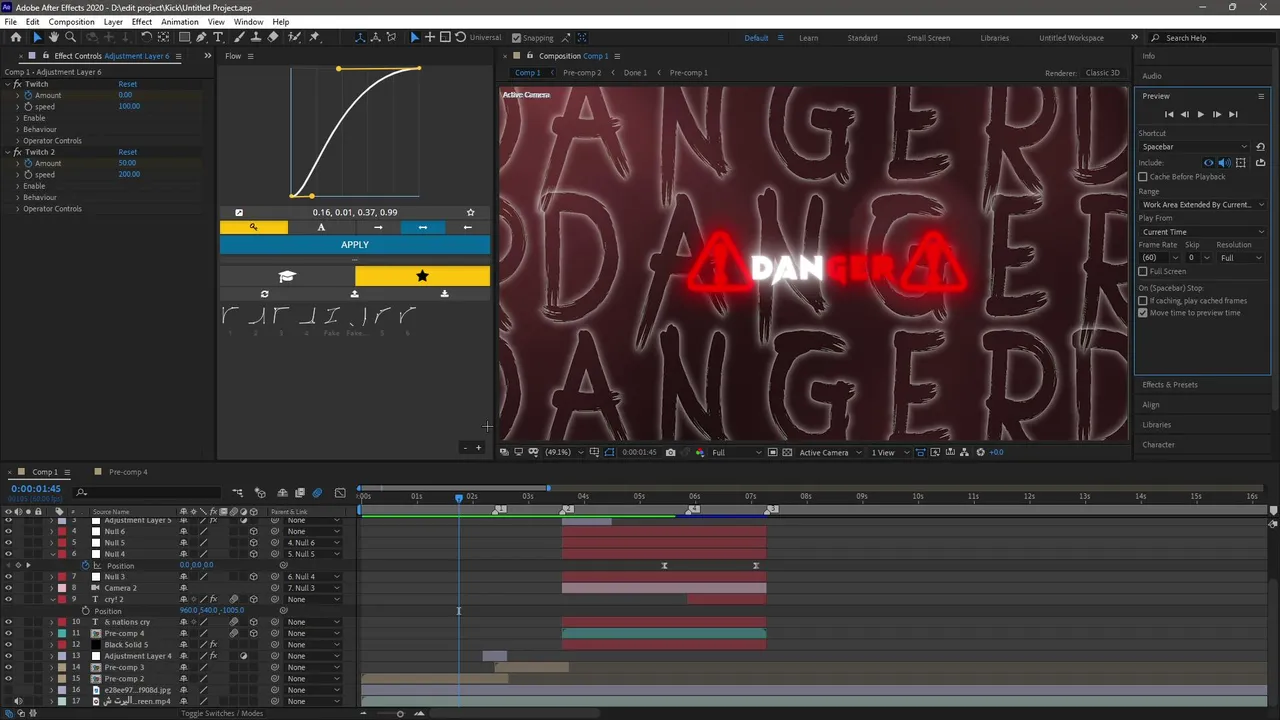Click the star favorites button in Flow
The height and width of the screenshot is (720, 1280).
coord(422,276)
